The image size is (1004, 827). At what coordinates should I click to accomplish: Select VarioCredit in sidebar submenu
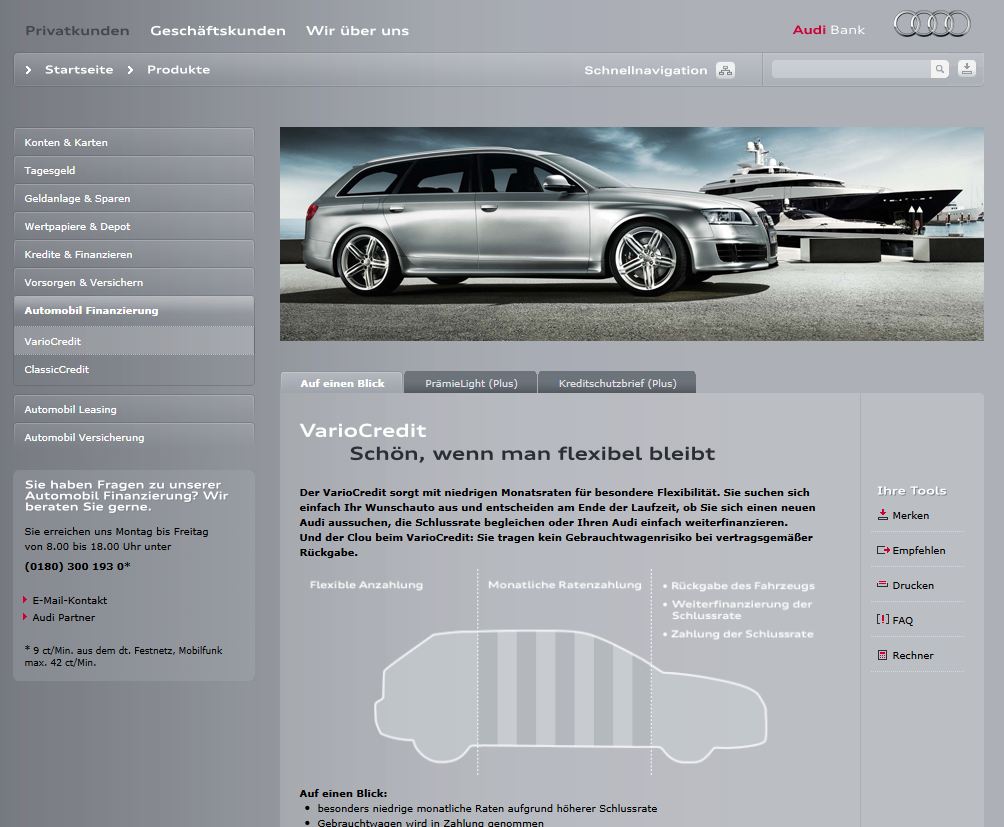click(134, 341)
